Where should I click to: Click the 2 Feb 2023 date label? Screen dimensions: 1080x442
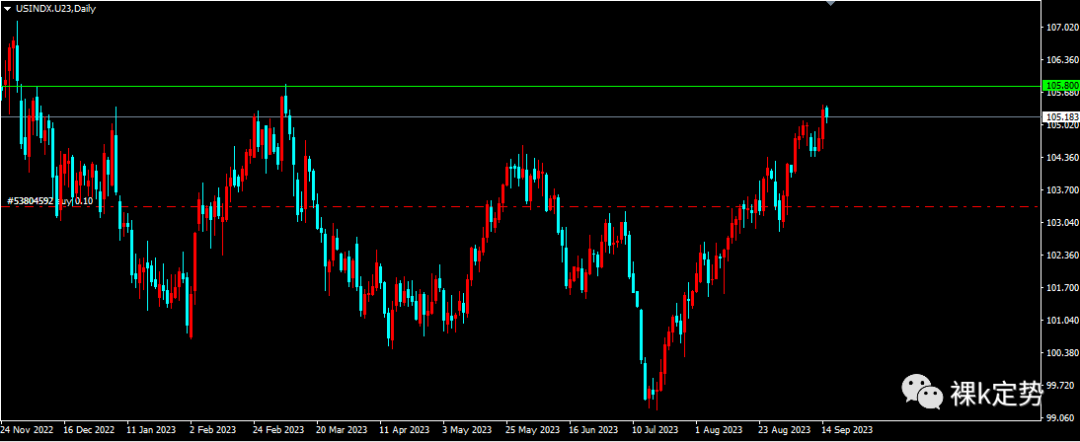click(x=214, y=430)
